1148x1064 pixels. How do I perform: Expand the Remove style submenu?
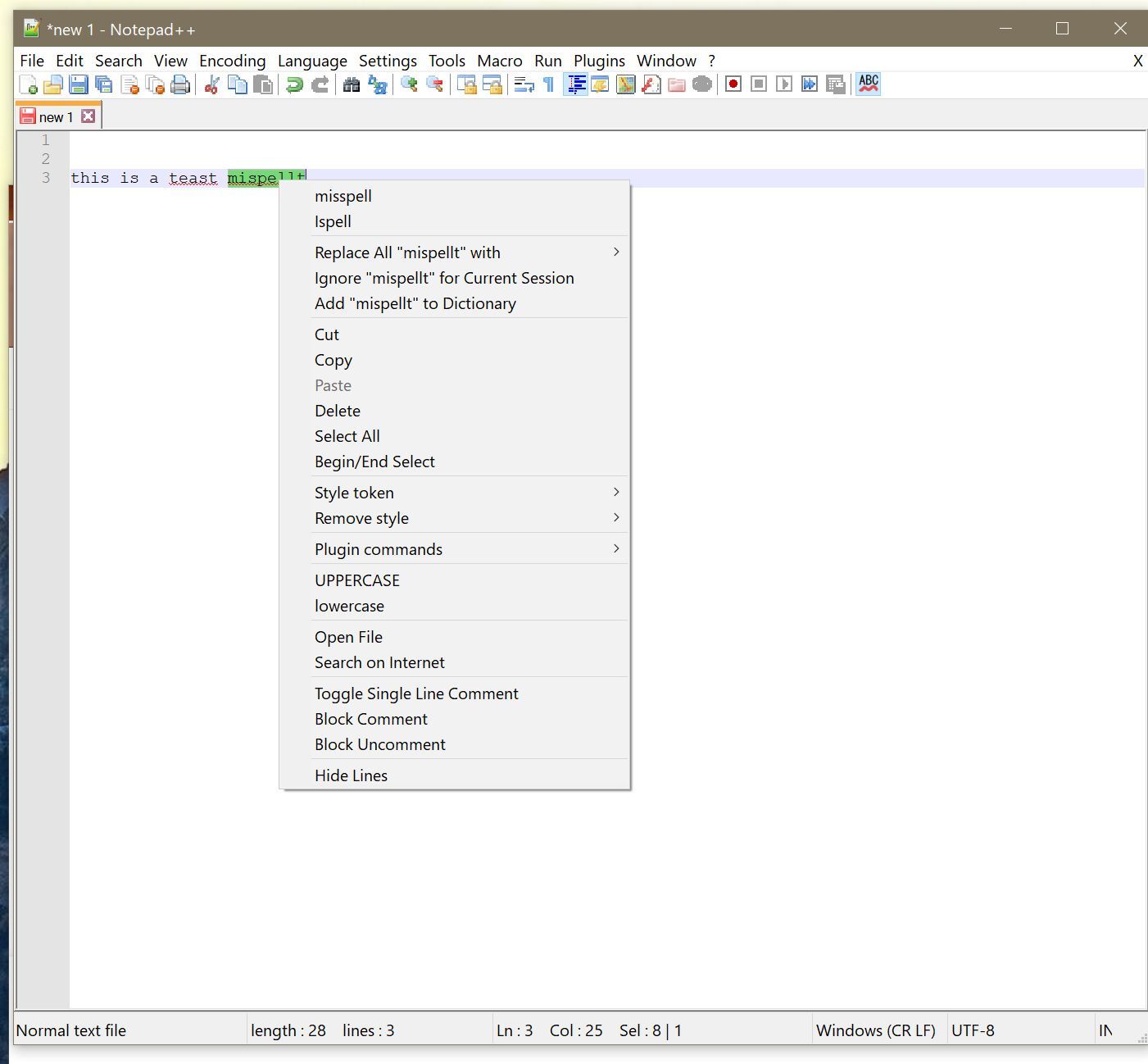pos(455,518)
